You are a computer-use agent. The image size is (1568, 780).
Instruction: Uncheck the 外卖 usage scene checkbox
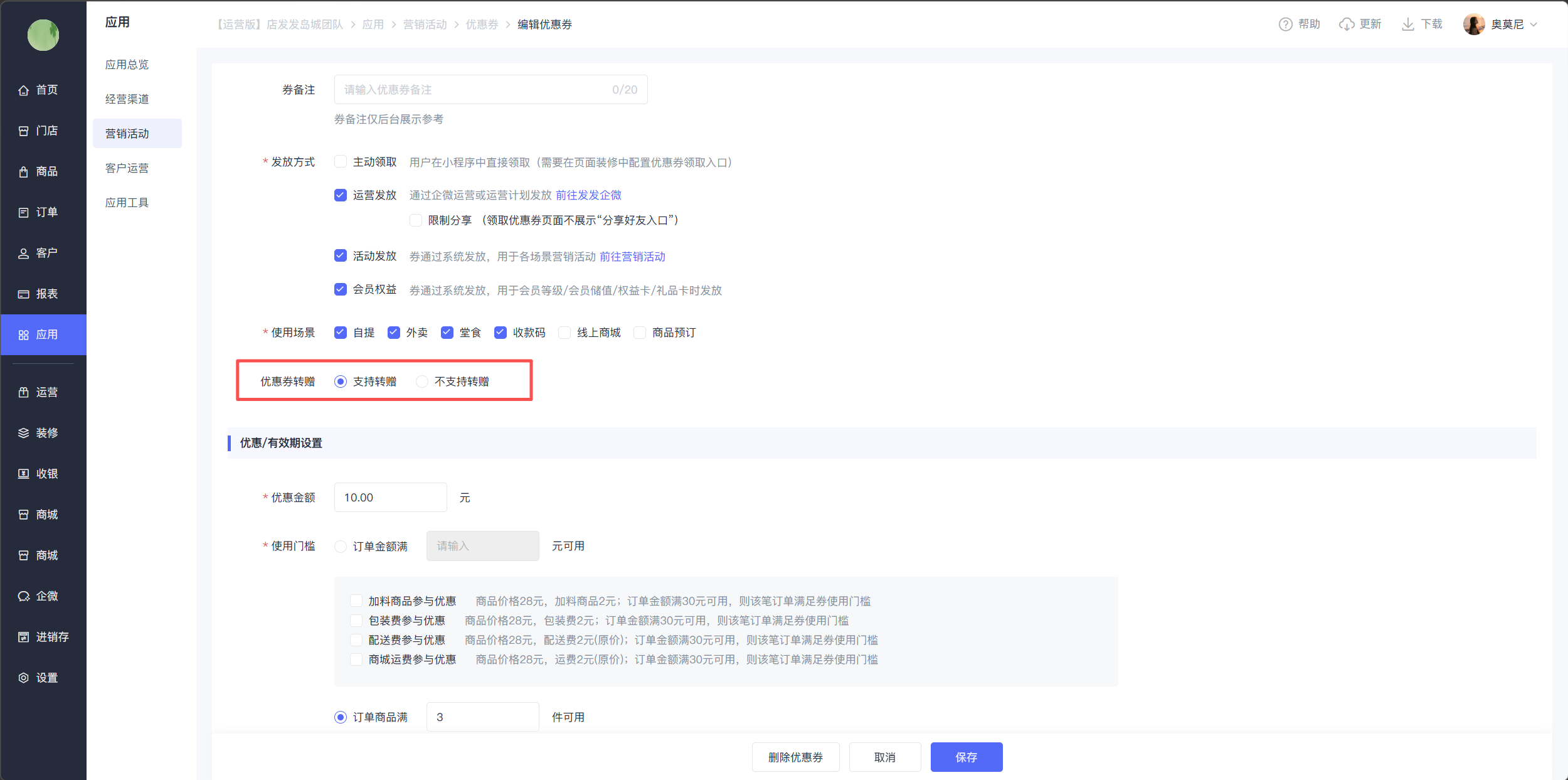point(394,333)
